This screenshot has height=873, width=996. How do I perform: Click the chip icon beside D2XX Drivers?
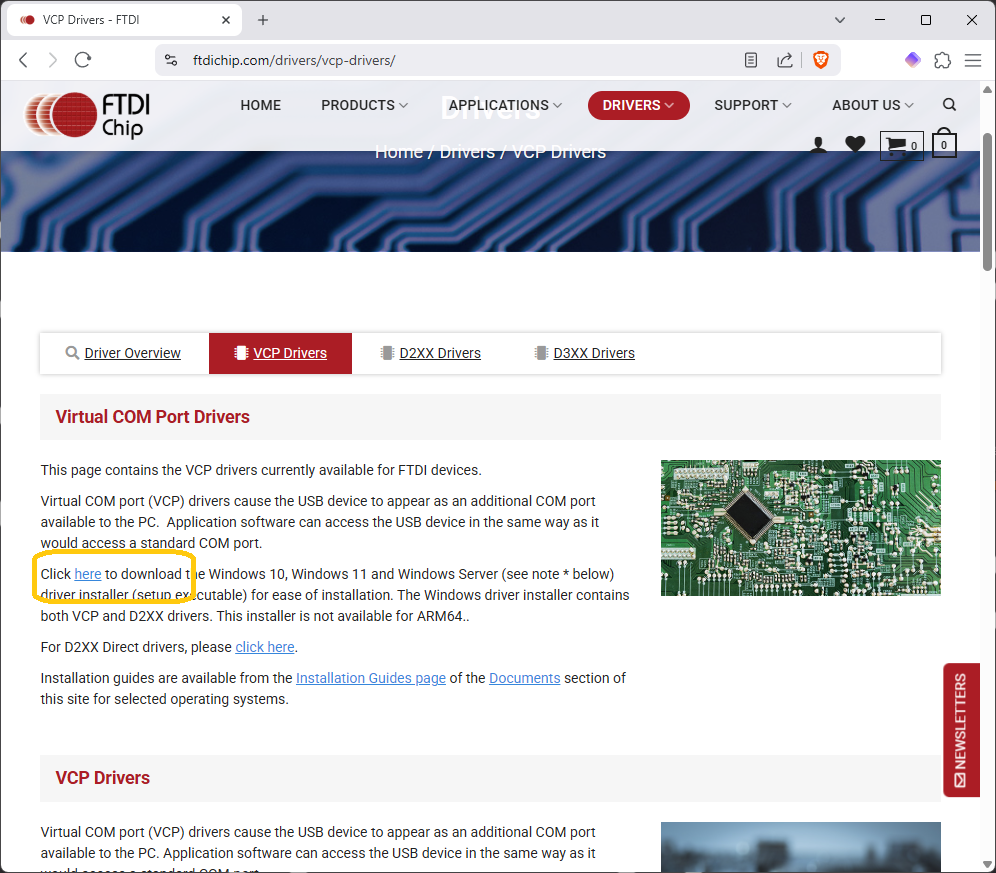click(387, 353)
